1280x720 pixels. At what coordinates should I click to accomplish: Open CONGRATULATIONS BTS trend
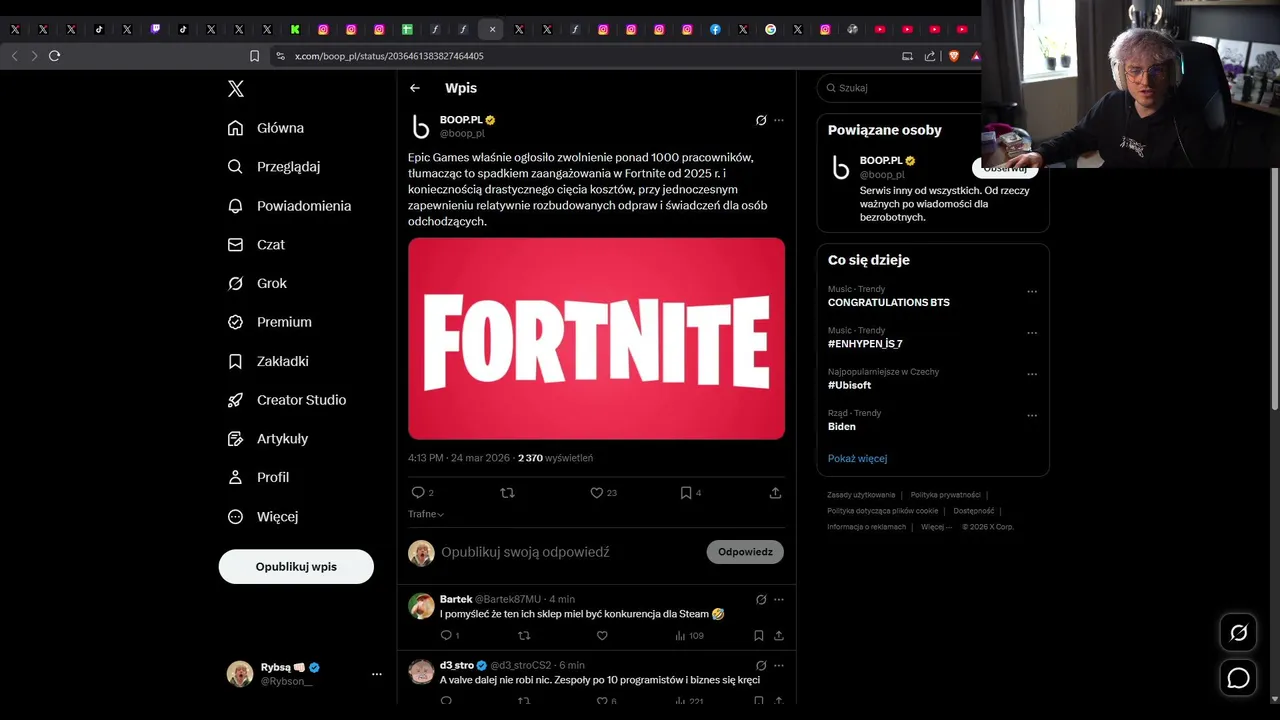pyautogui.click(x=889, y=302)
